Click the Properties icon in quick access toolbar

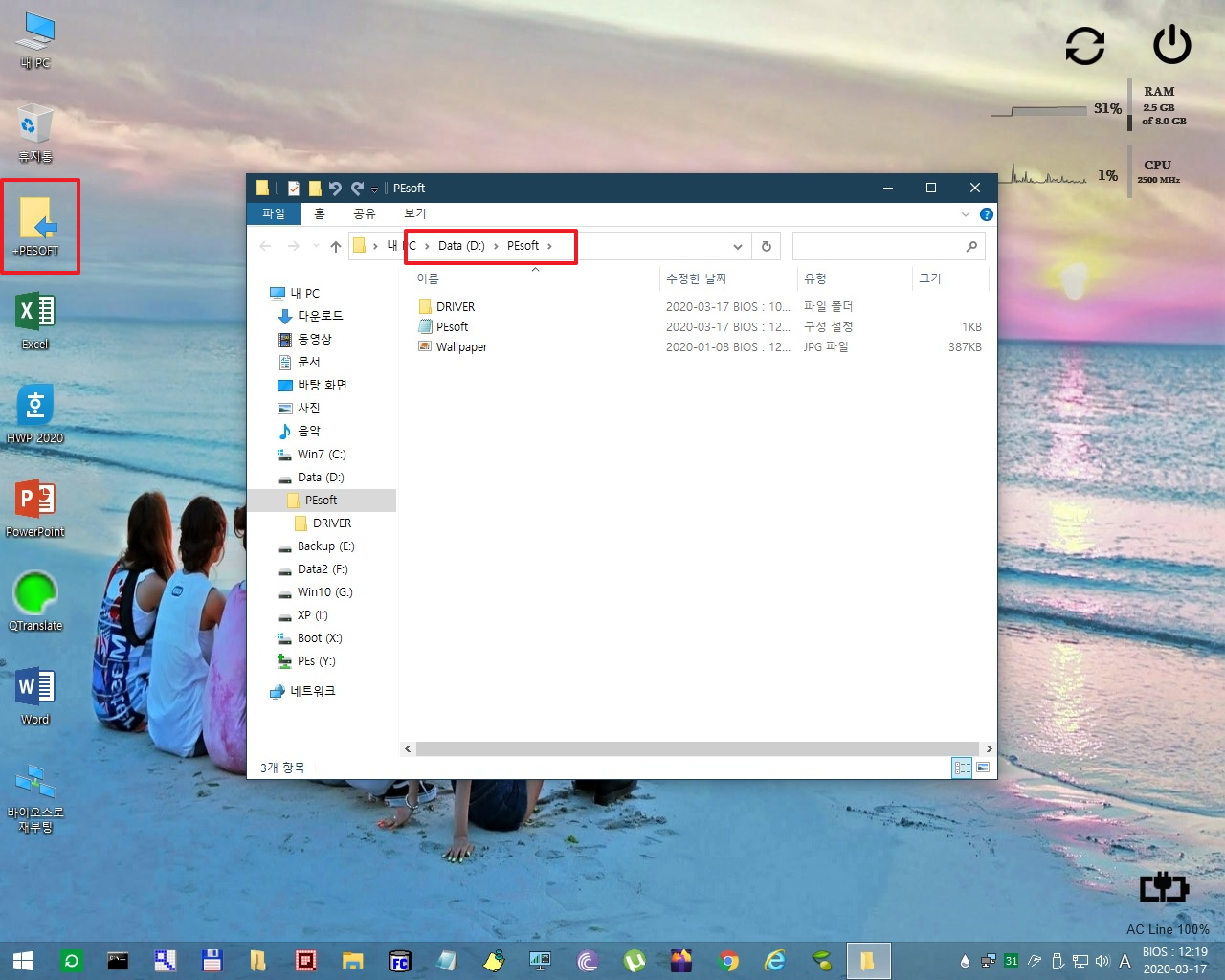click(x=294, y=189)
